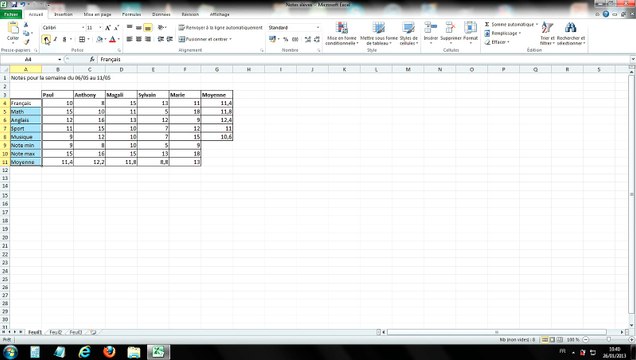Image resolution: width=636 pixels, height=360 pixels.
Task: Open the Excel Help question mark
Action: pos(606,14)
